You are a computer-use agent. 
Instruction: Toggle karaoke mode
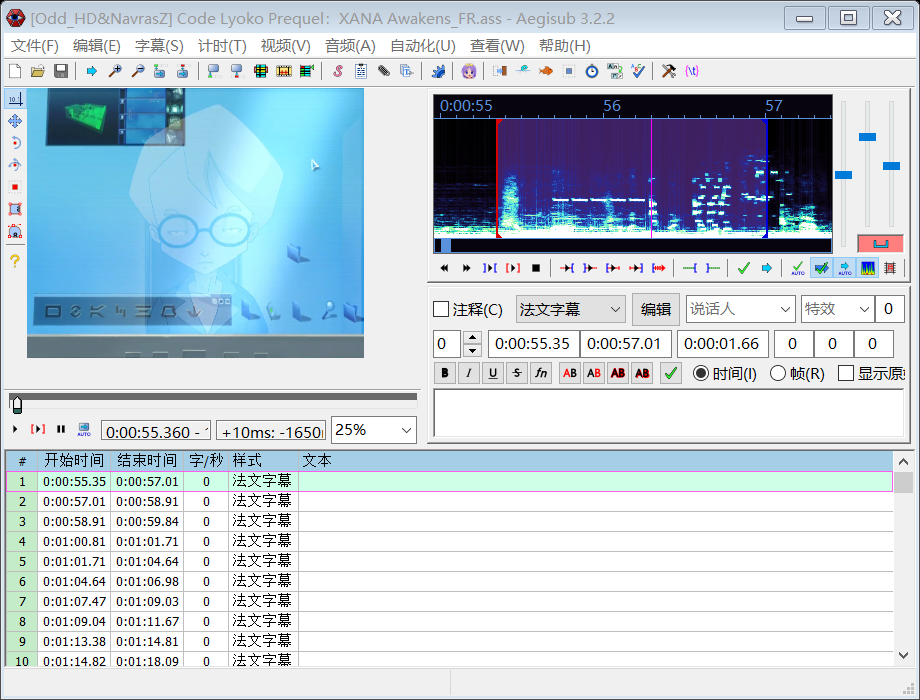click(890, 268)
